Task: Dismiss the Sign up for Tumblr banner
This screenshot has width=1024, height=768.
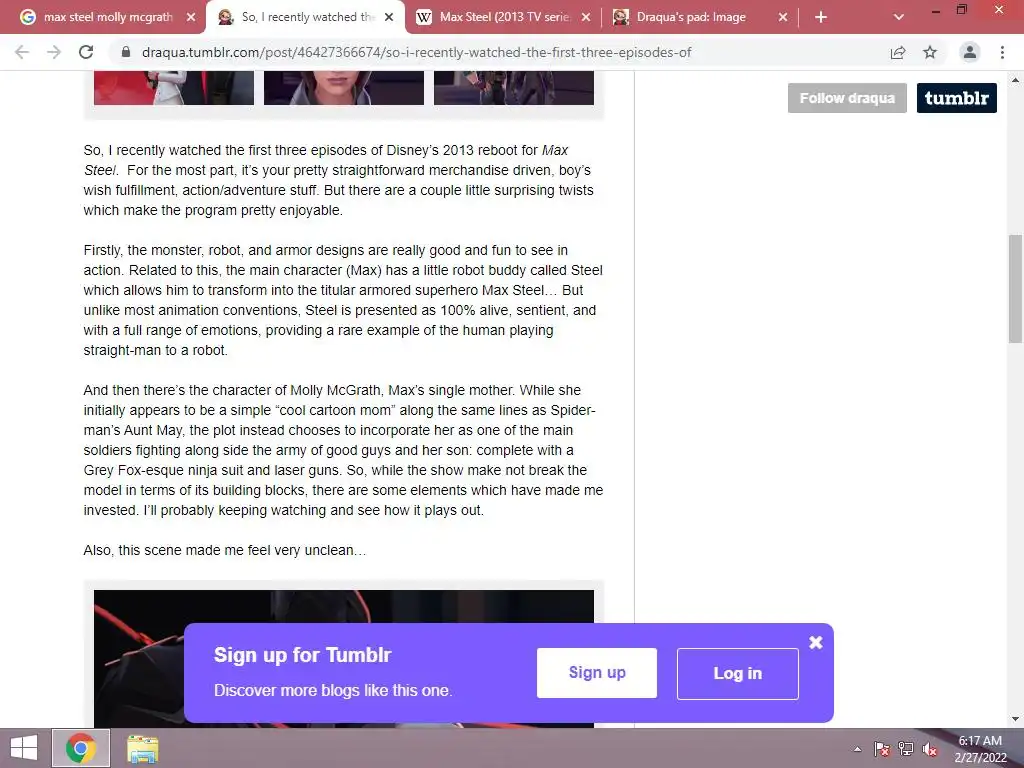Action: click(x=816, y=643)
